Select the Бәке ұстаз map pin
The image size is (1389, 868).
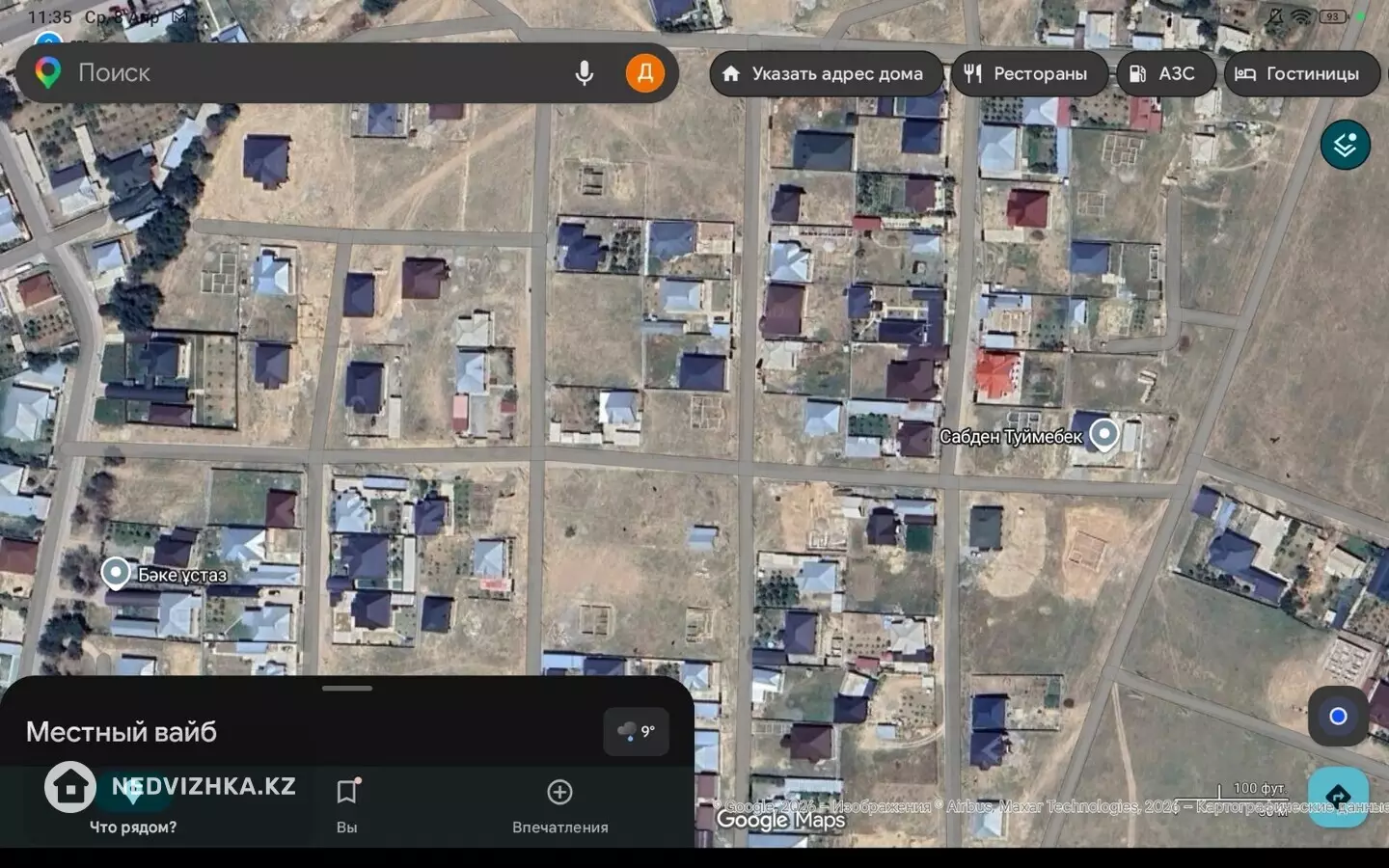pos(116,573)
